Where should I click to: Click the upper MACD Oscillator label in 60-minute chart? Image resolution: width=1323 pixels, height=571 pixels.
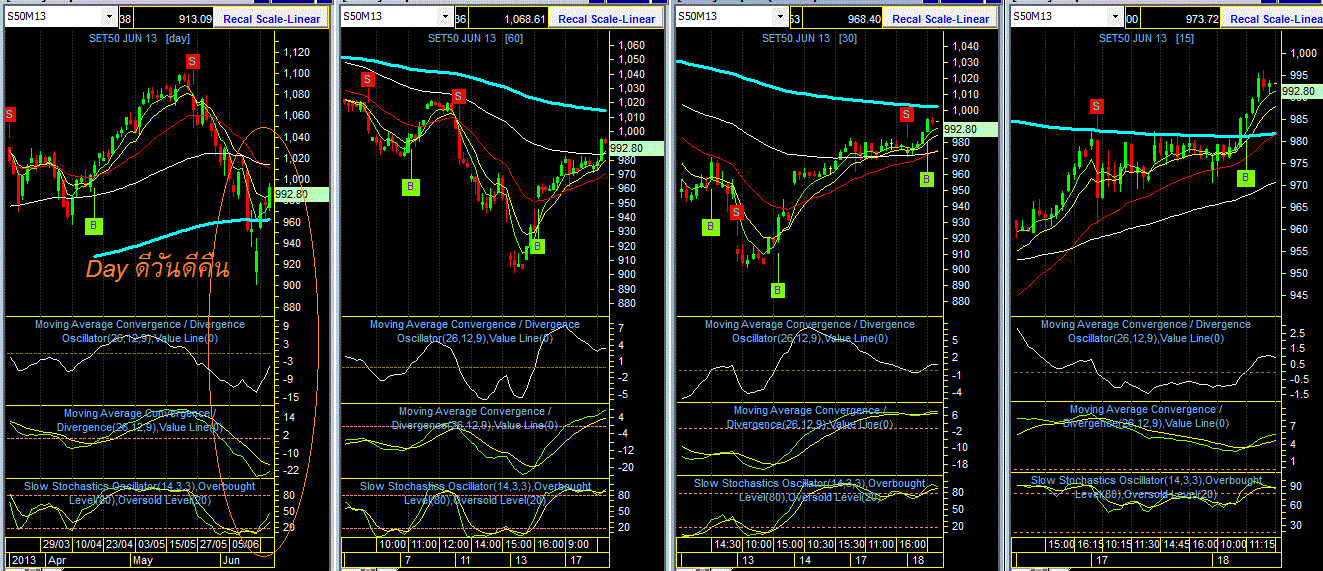click(x=474, y=331)
